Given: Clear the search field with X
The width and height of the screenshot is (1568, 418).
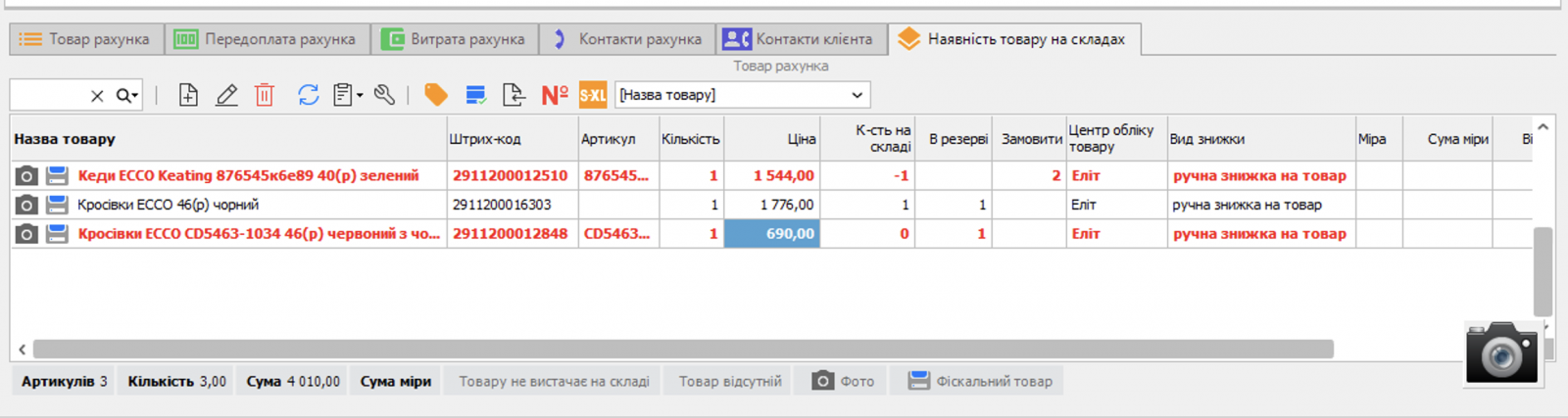Looking at the screenshot, I should (x=97, y=96).
